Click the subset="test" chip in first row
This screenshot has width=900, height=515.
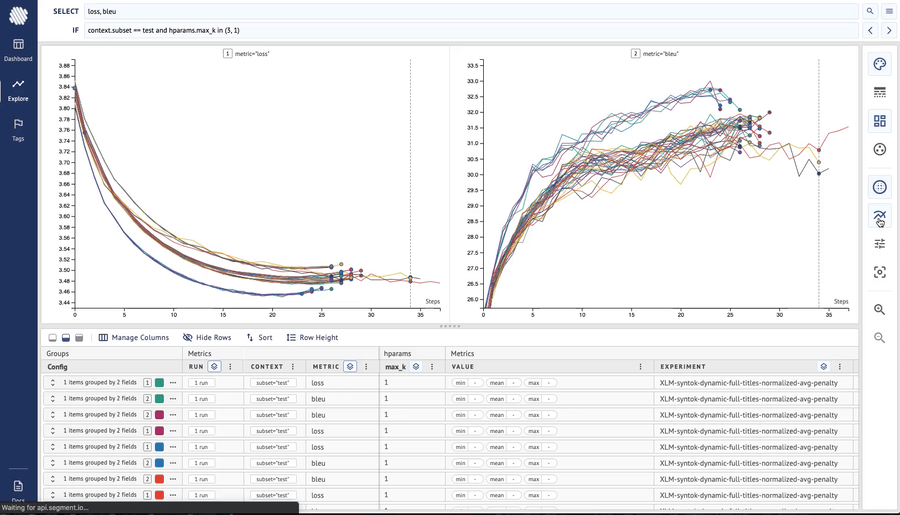click(x=273, y=382)
